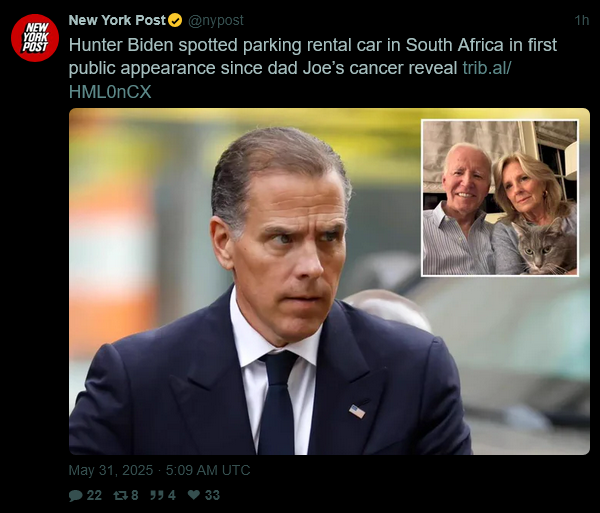Open the New York Post profile name
This screenshot has width=600, height=513.
click(117, 20)
